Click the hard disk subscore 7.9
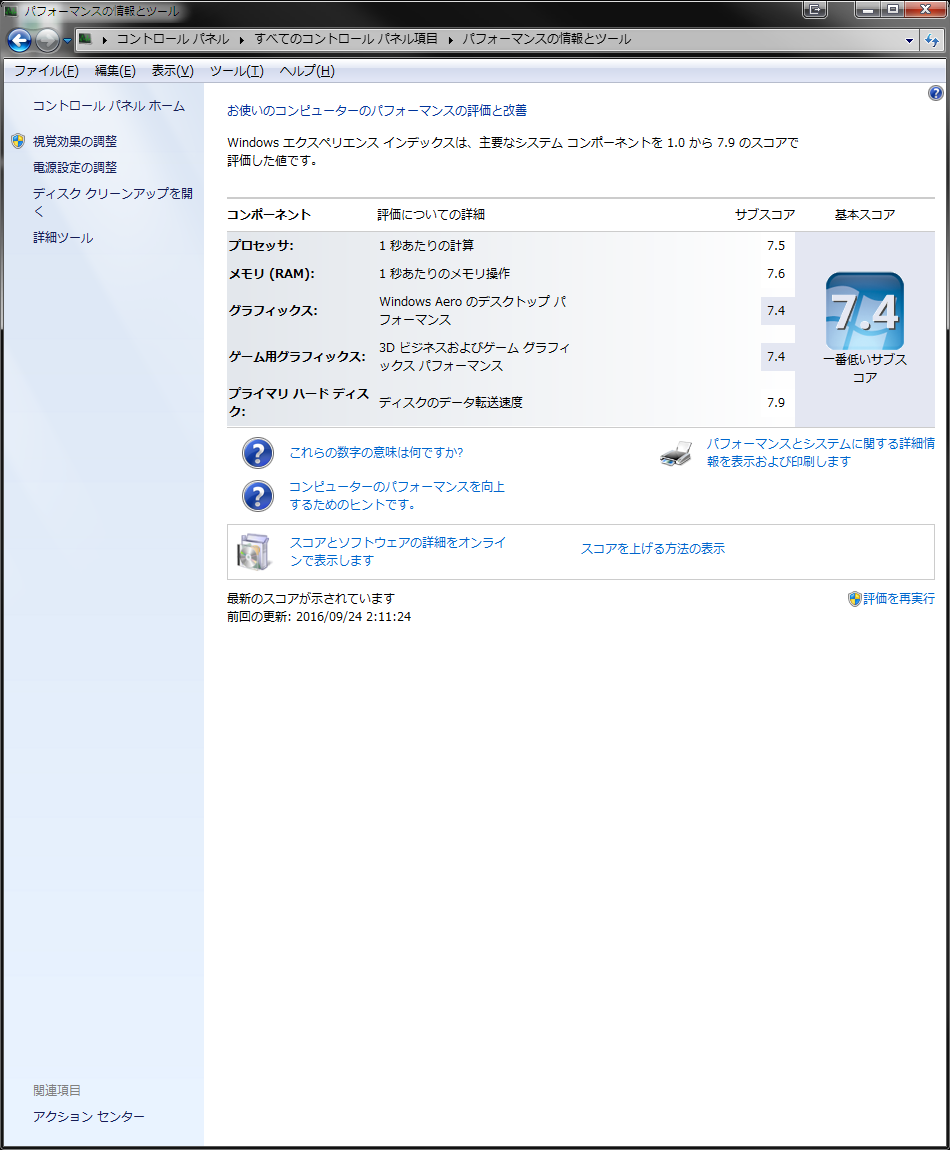The width and height of the screenshot is (950, 1150). tap(775, 403)
